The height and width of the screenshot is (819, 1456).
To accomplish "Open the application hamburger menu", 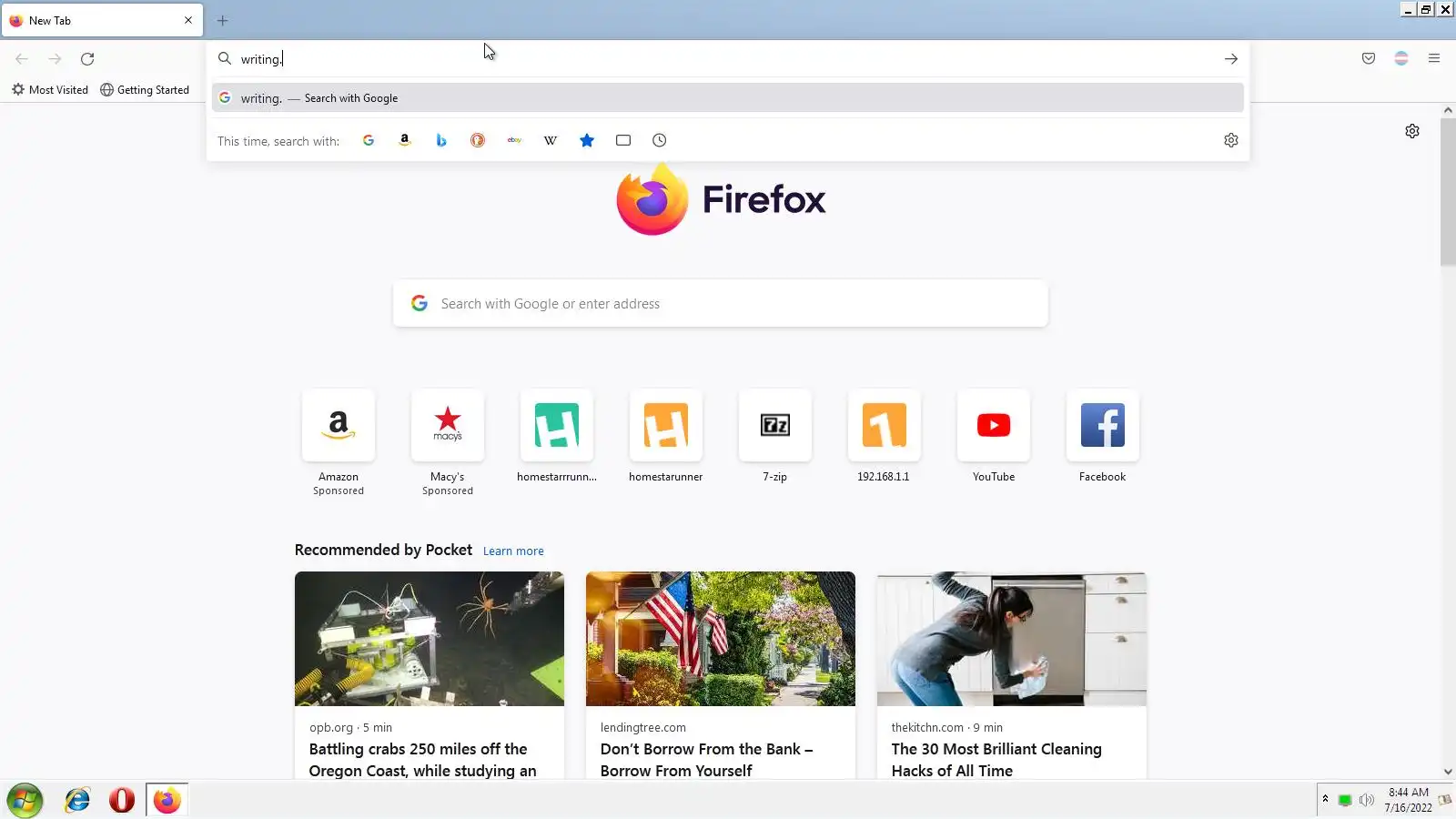I will point(1434,59).
